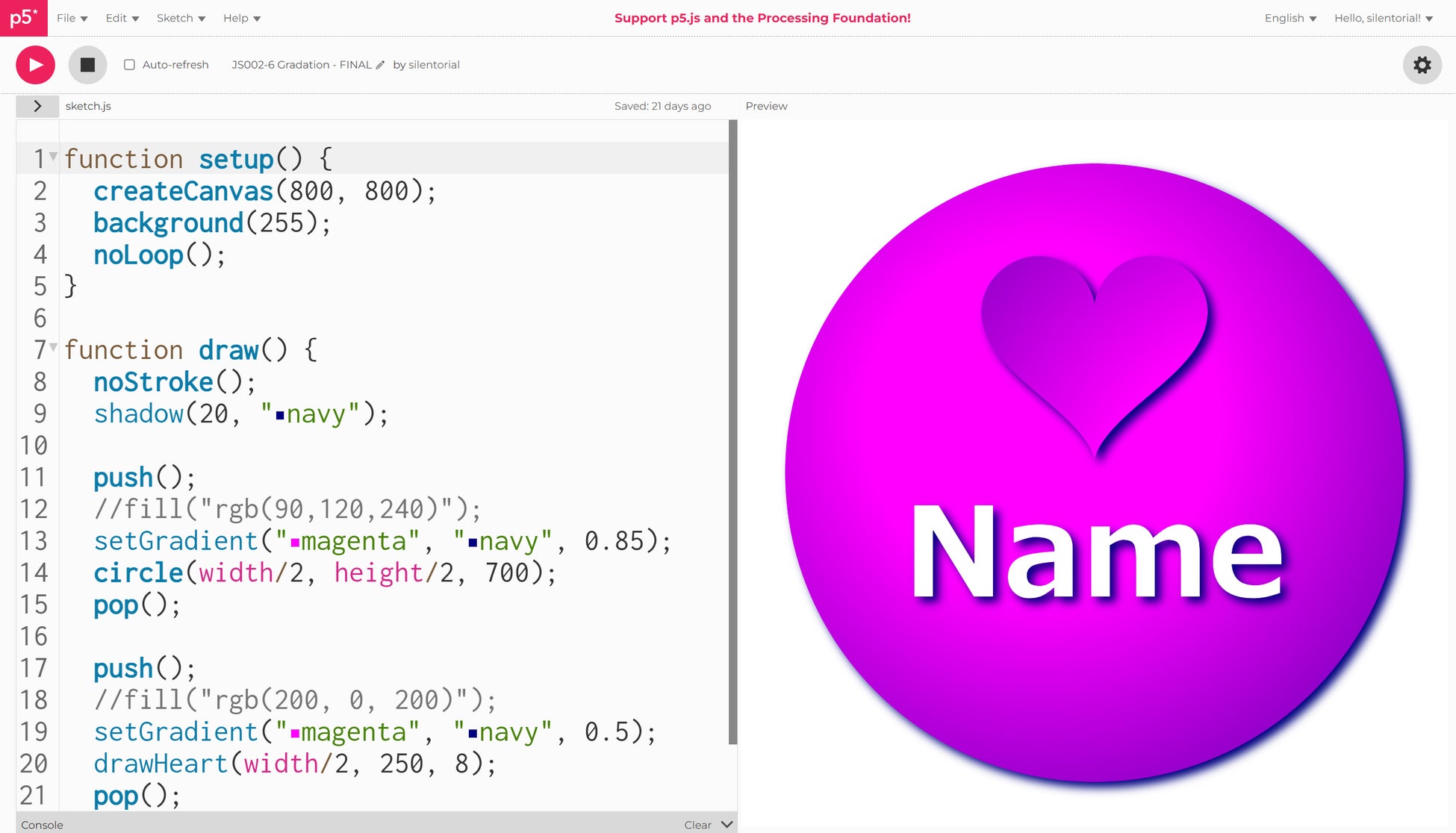Collapse setup function fold arrow on line 1
1456x833 pixels.
(53, 157)
